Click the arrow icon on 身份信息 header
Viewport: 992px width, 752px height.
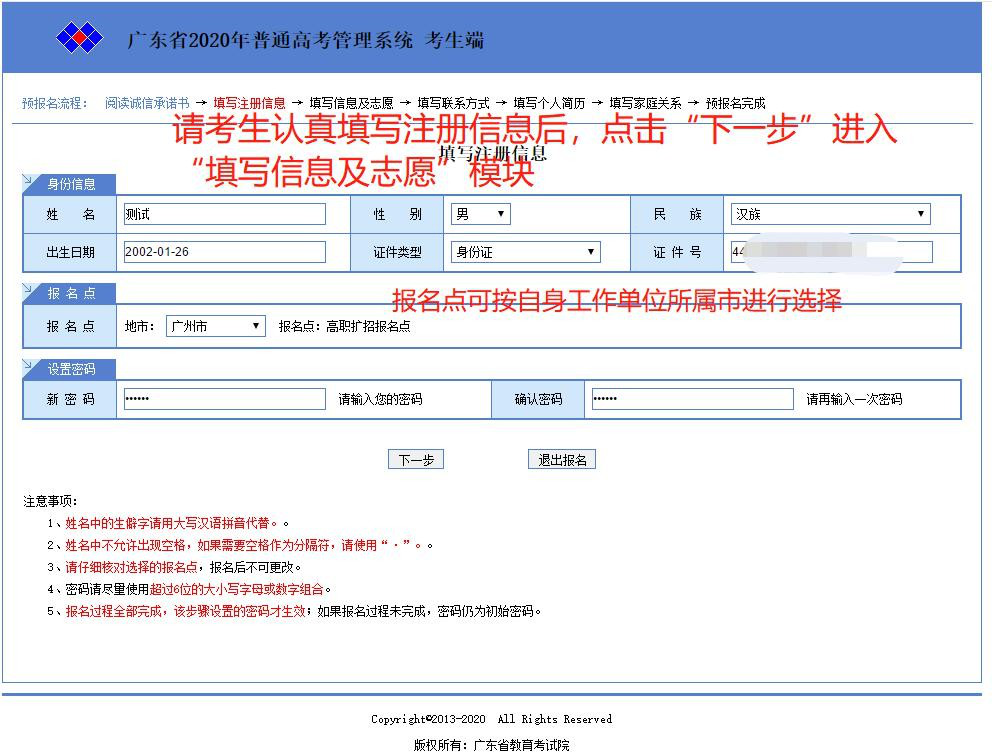tap(28, 181)
